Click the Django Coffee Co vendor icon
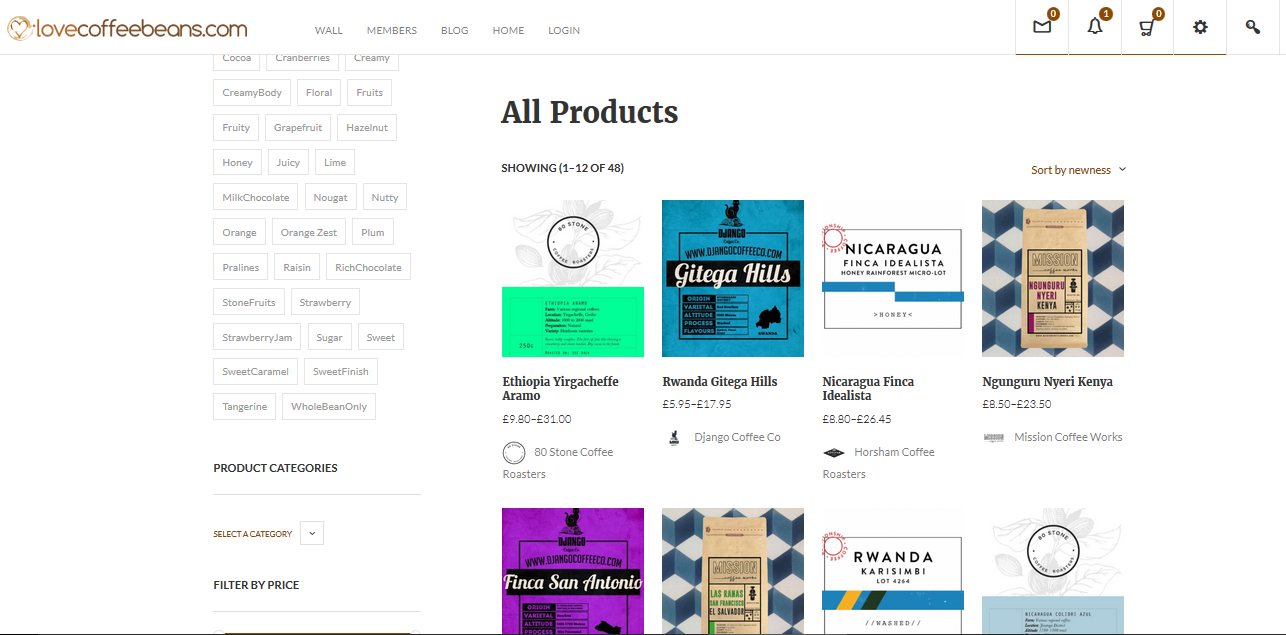 click(674, 437)
